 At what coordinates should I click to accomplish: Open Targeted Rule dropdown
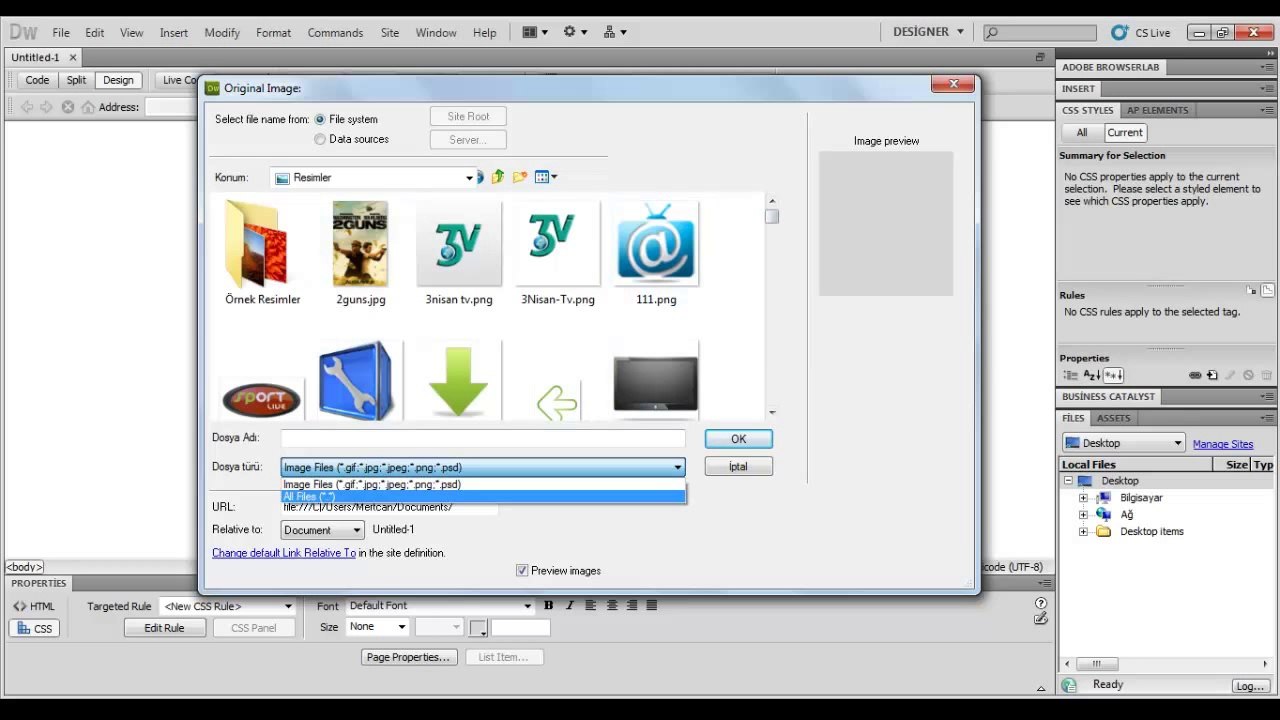click(228, 606)
